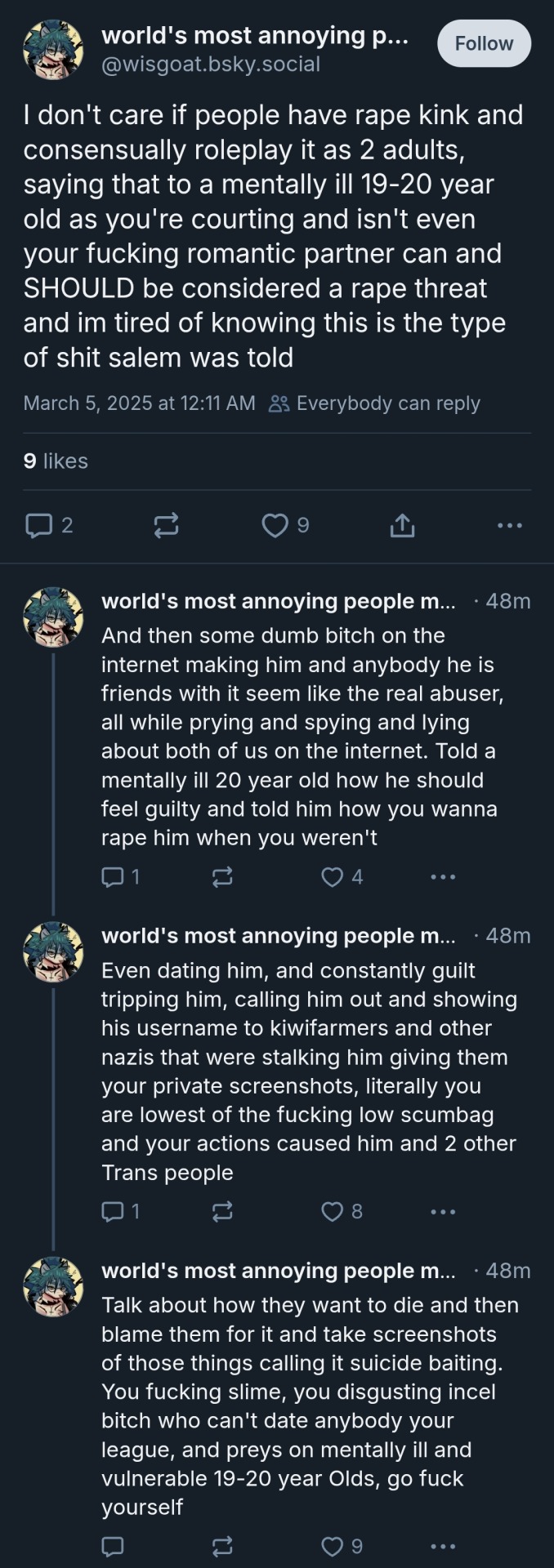Share the main post

coord(401,525)
